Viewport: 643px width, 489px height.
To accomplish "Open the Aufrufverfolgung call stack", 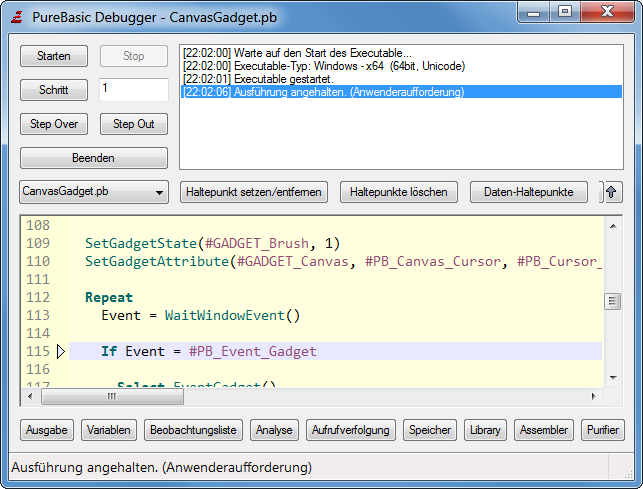I will tap(351, 430).
